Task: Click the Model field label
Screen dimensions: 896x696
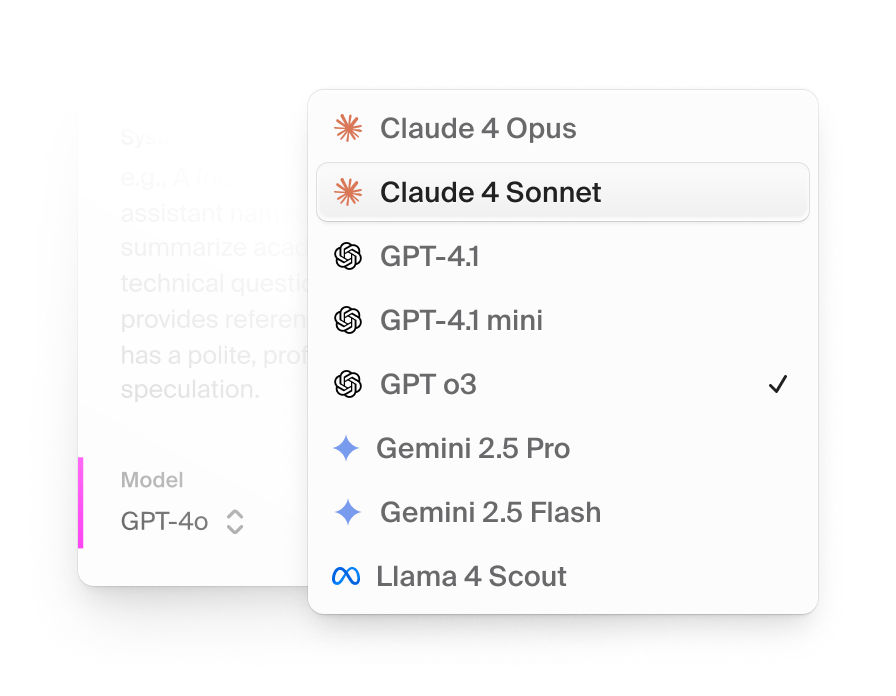Action: point(152,480)
